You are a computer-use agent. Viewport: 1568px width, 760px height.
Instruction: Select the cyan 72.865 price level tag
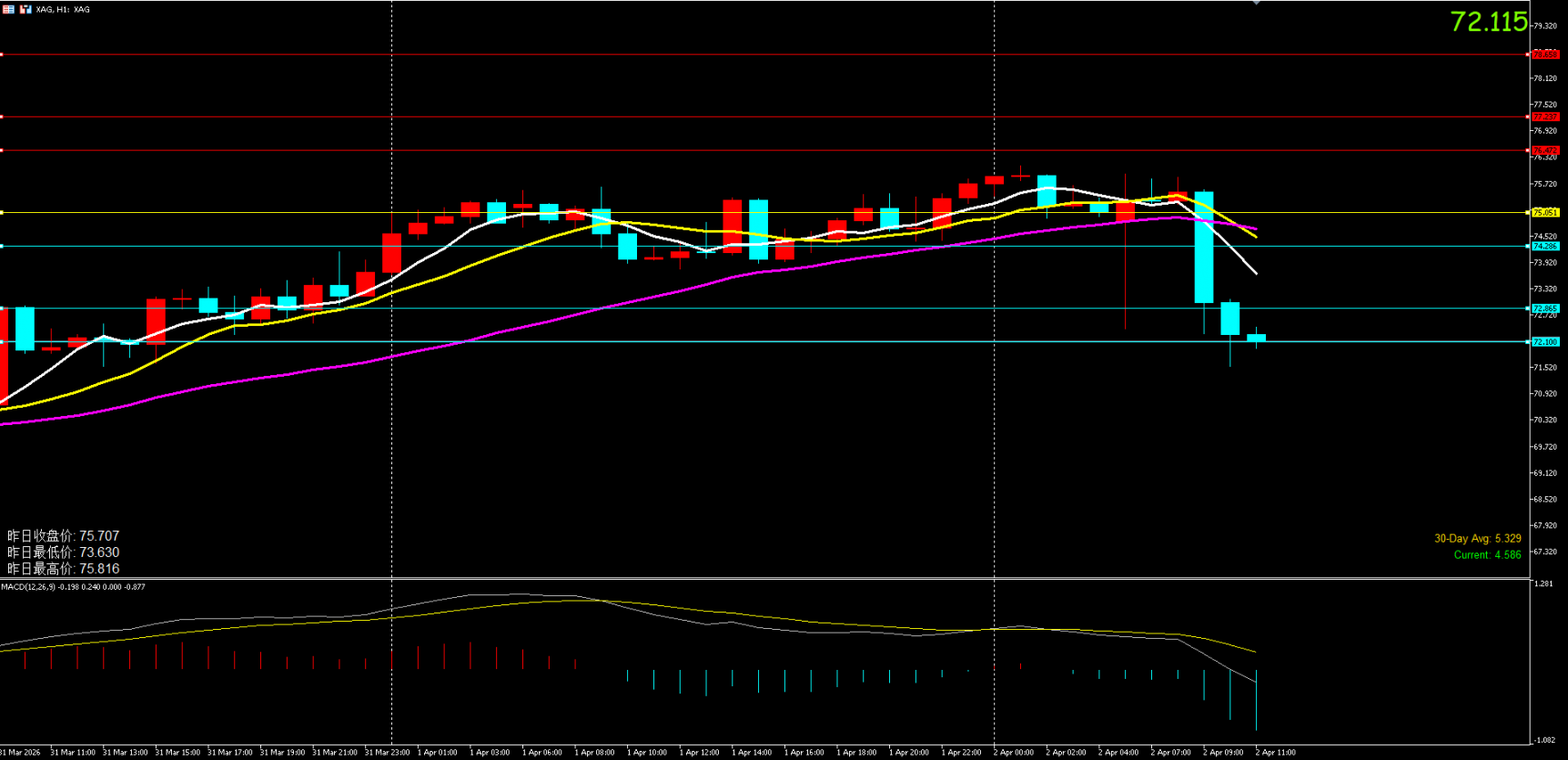(1544, 309)
